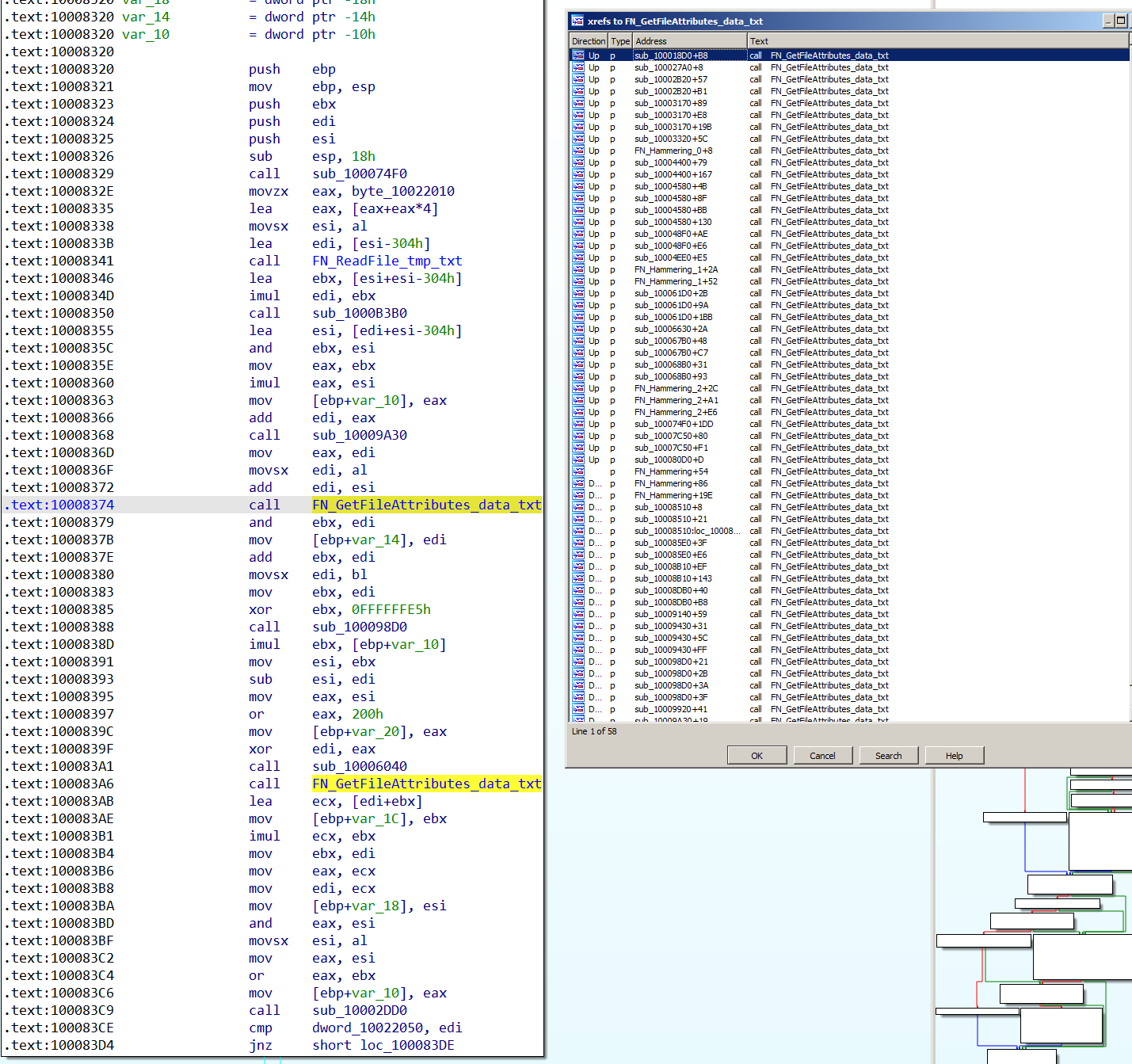This screenshot has height=1064, width=1132.
Task: Click FN_ReadFile_tmp_txt call in disassembly
Action: click(x=387, y=261)
